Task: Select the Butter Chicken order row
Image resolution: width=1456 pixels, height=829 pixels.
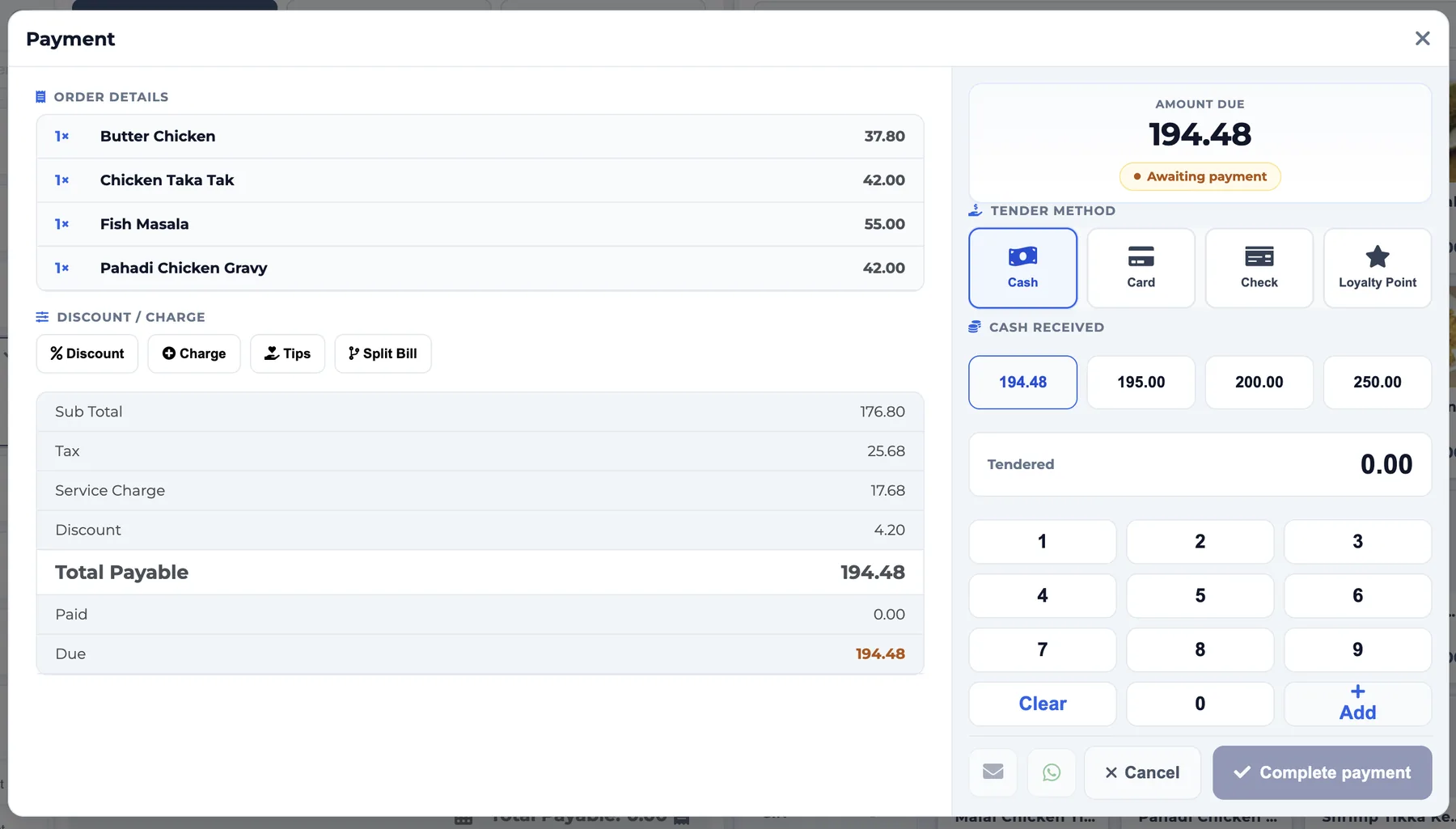Action: click(x=480, y=136)
